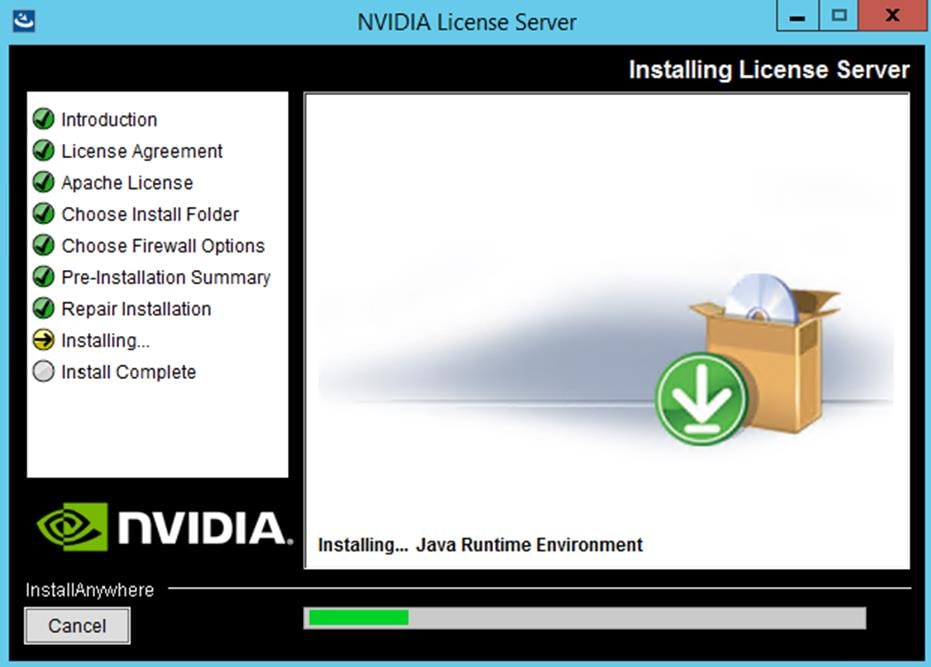The width and height of the screenshot is (931, 667).
Task: Select the Choose Install Folder step text
Action: click(150, 214)
